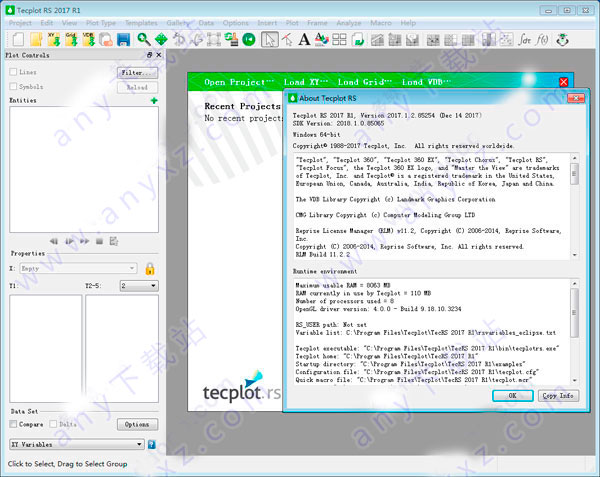Click Load XY link in welcome banner

pos(306,82)
